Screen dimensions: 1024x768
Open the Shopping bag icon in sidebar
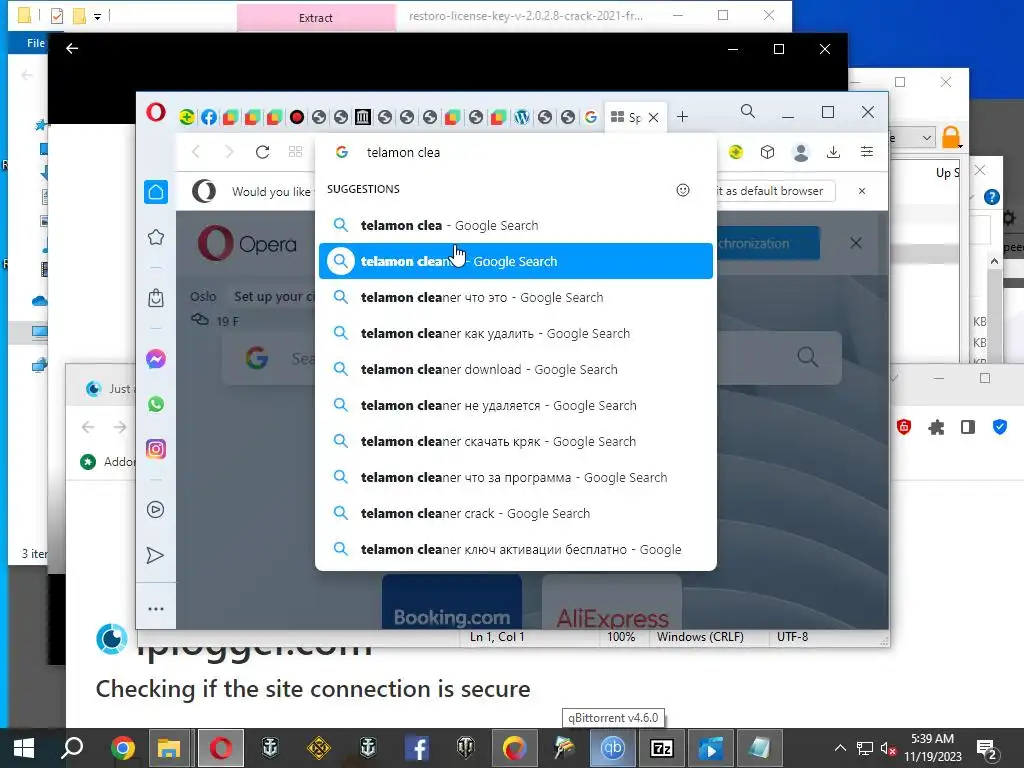(x=155, y=298)
